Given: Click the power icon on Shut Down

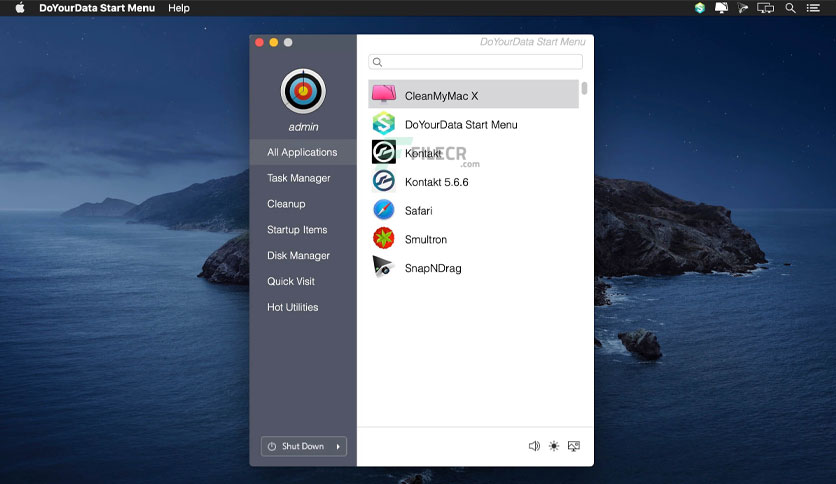Looking at the screenshot, I should (272, 446).
